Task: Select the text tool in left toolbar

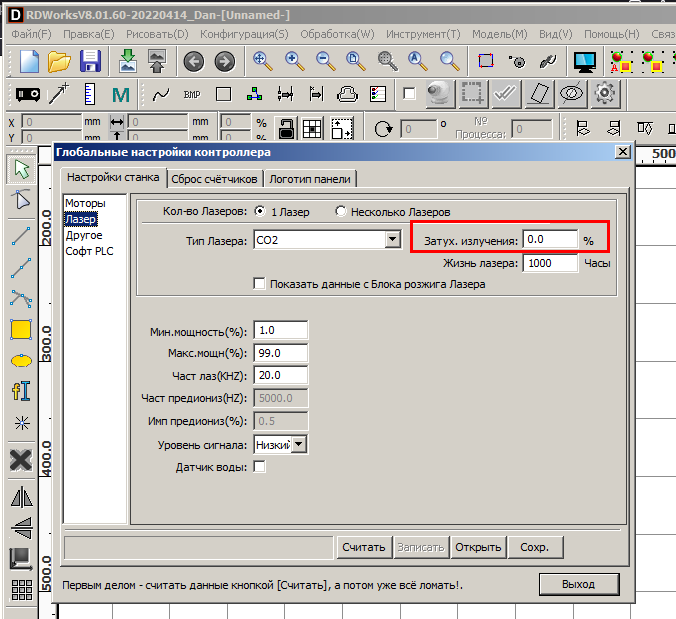Action: pyautogui.click(x=21, y=391)
